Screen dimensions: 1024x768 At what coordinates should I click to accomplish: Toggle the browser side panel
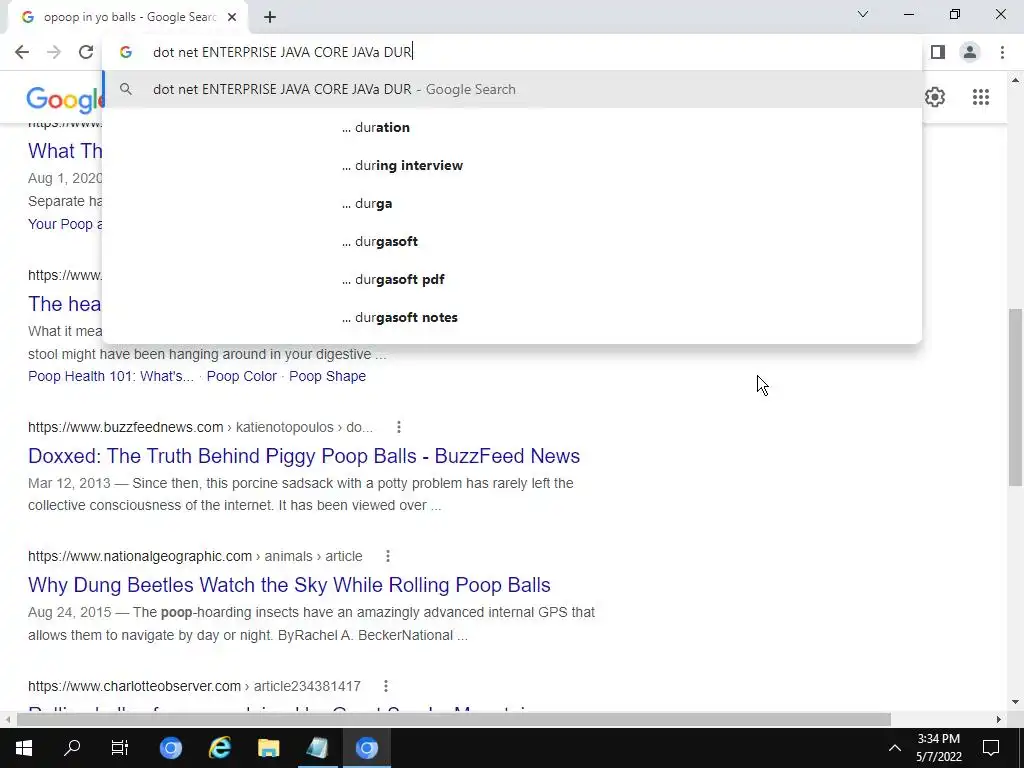click(x=938, y=52)
